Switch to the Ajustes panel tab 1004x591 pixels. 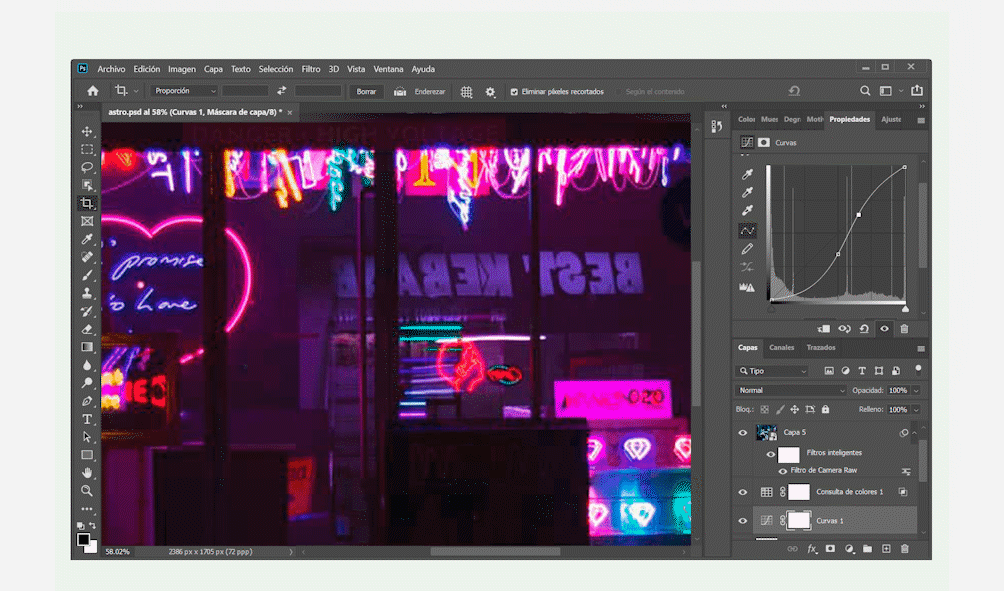(x=891, y=119)
